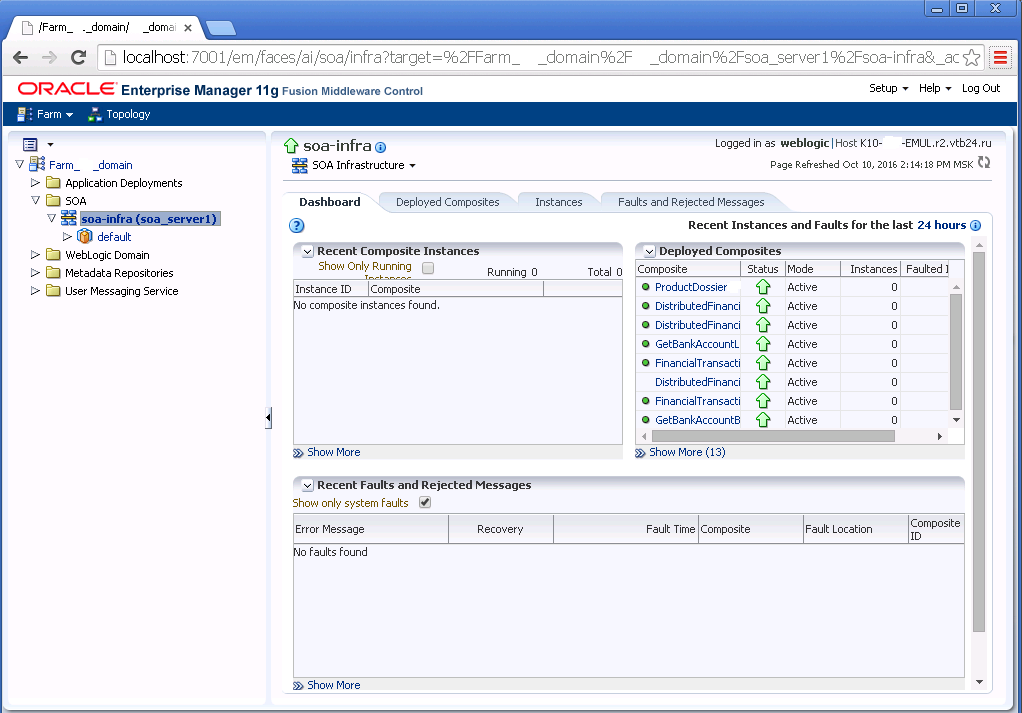This screenshot has width=1022, height=713.
Task: Click the Show More (13) link
Action: [x=687, y=452]
